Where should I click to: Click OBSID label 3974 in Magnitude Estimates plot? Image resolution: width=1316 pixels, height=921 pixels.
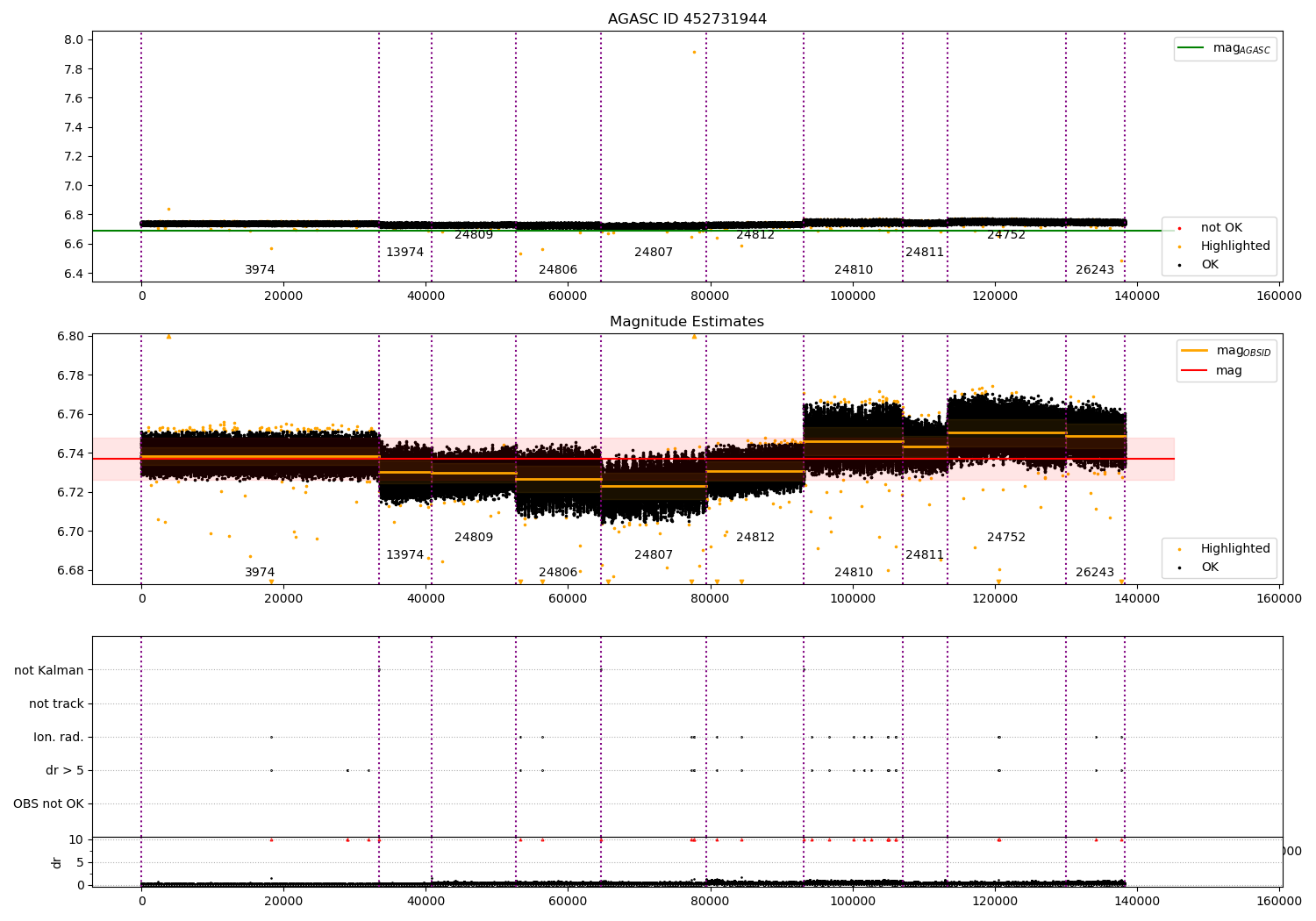tap(260, 573)
